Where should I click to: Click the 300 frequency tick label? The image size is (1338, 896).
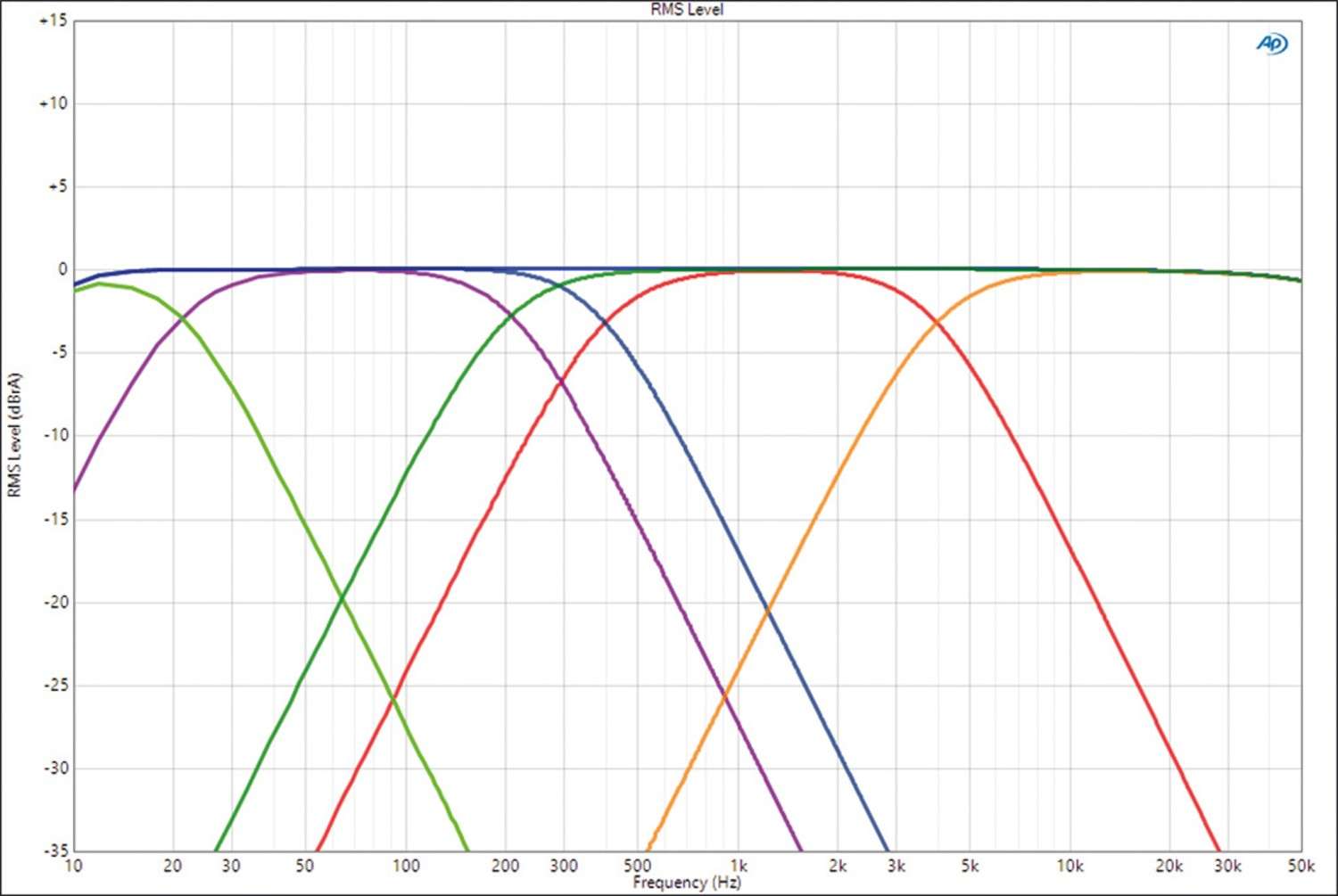point(564,866)
